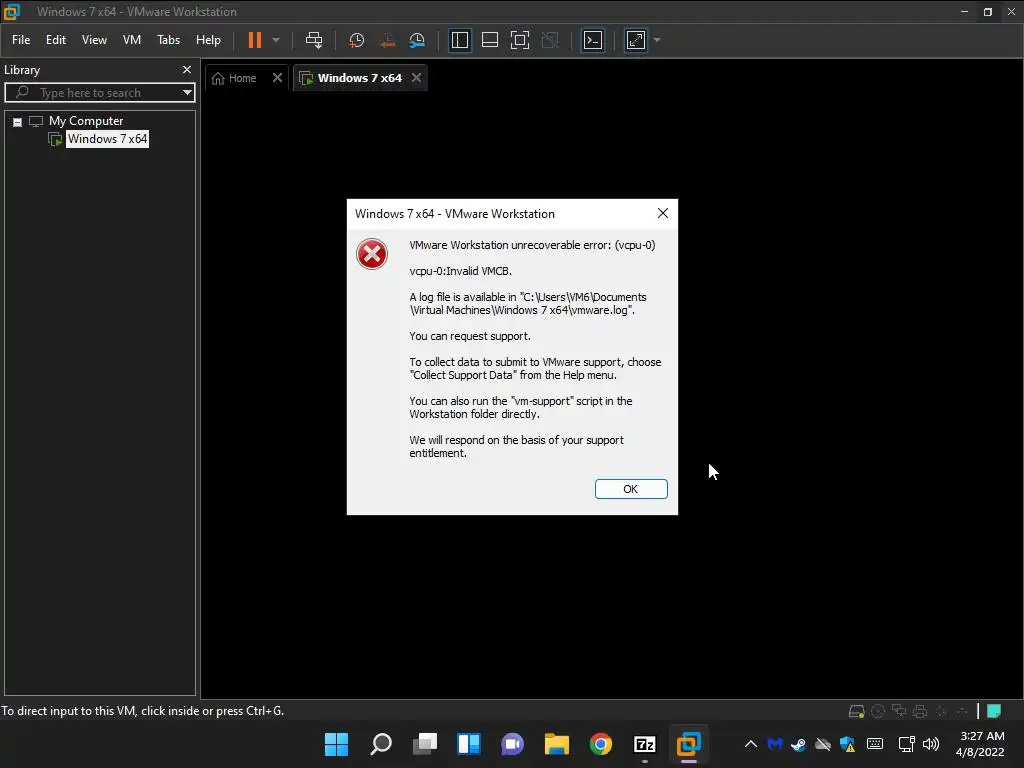Image resolution: width=1024 pixels, height=768 pixels.
Task: Toggle the library sidebar view icon
Action: [x=460, y=40]
